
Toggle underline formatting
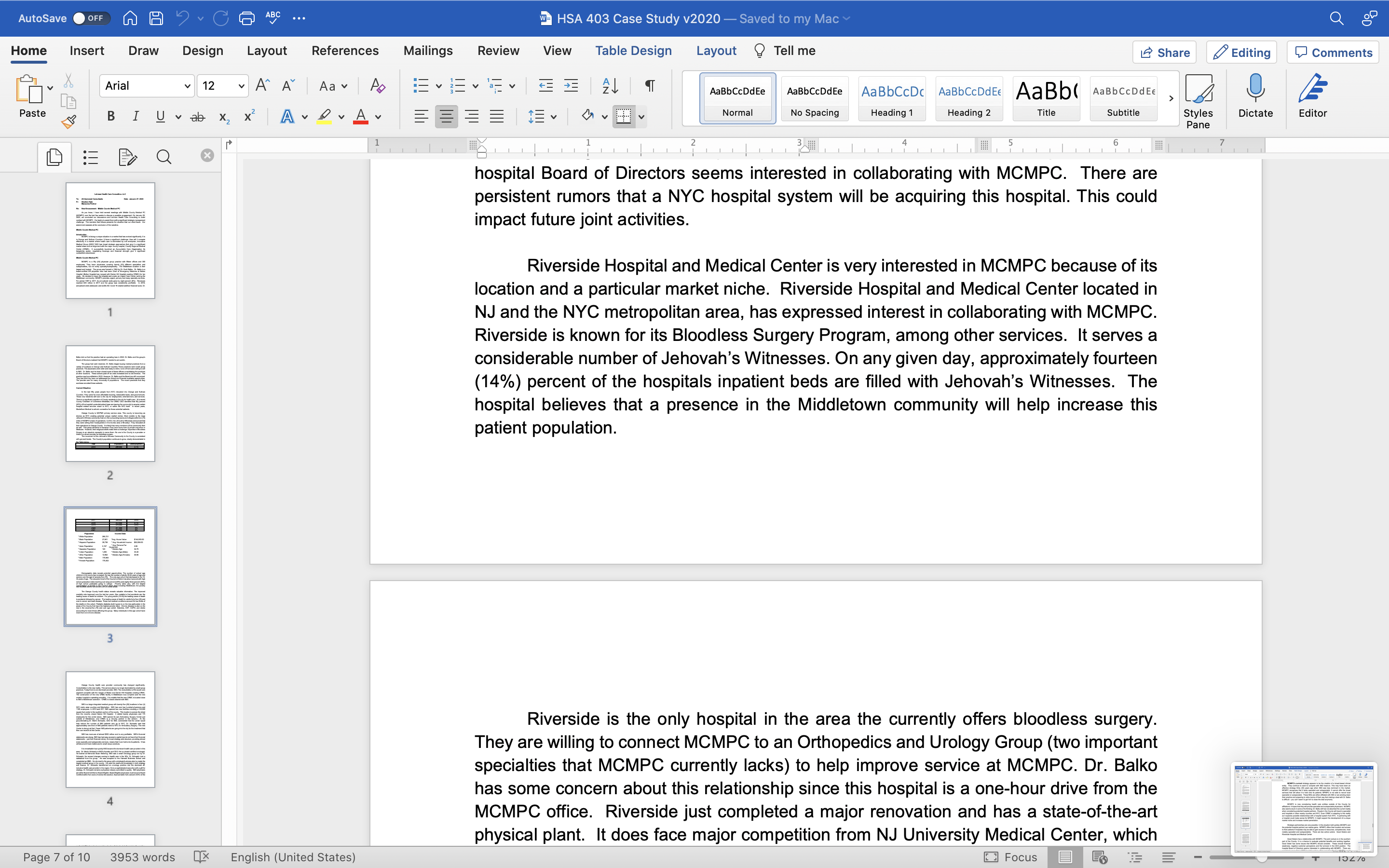(x=161, y=117)
